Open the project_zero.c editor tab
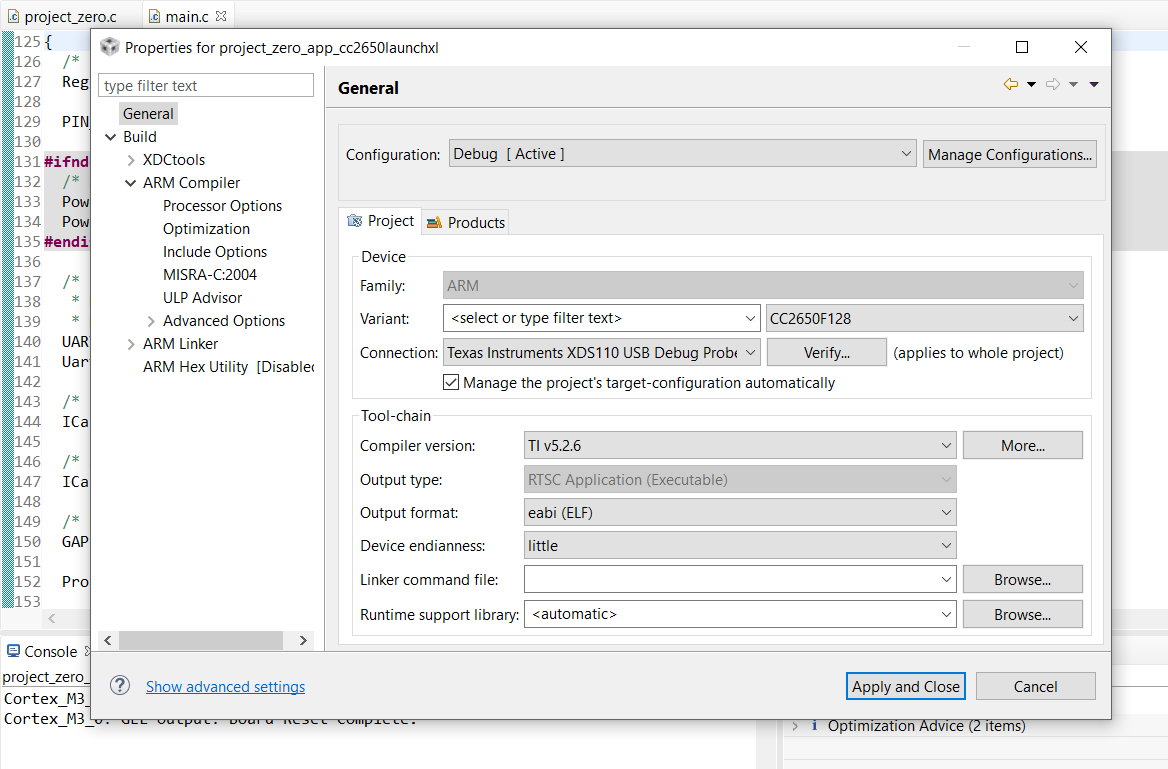Image resolution: width=1168 pixels, height=769 pixels. pyautogui.click(x=63, y=16)
